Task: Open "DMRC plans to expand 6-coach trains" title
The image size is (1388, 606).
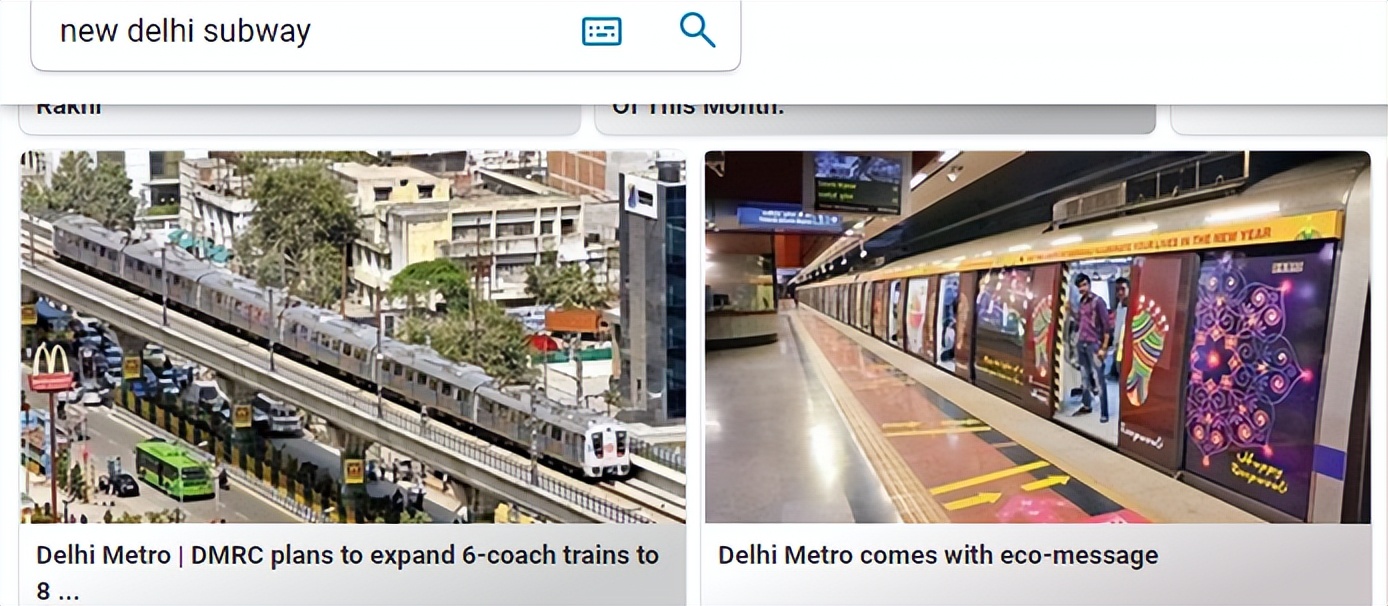Action: (x=347, y=555)
